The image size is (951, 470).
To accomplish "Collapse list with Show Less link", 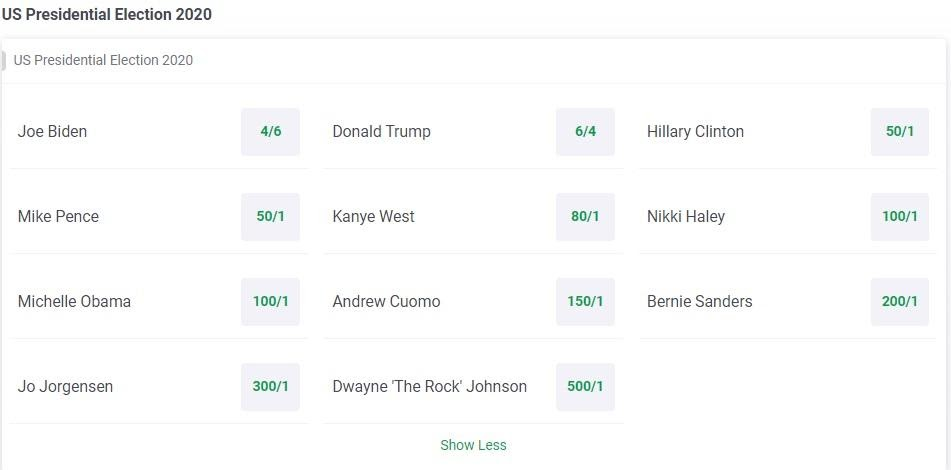I will [473, 445].
